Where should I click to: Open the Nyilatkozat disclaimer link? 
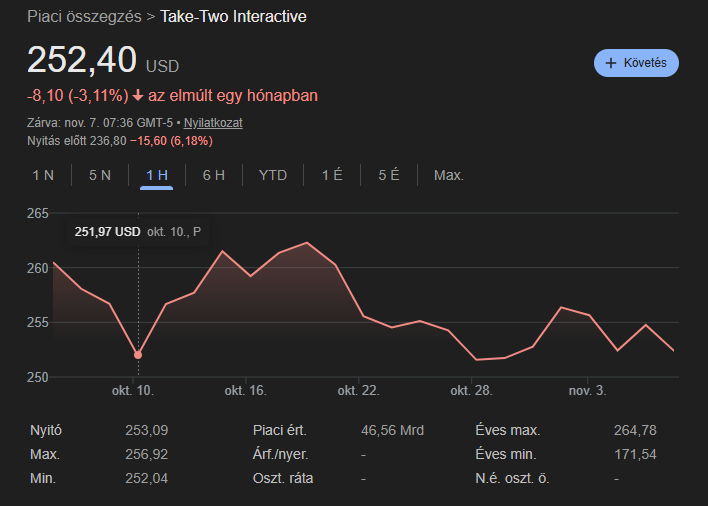point(213,123)
